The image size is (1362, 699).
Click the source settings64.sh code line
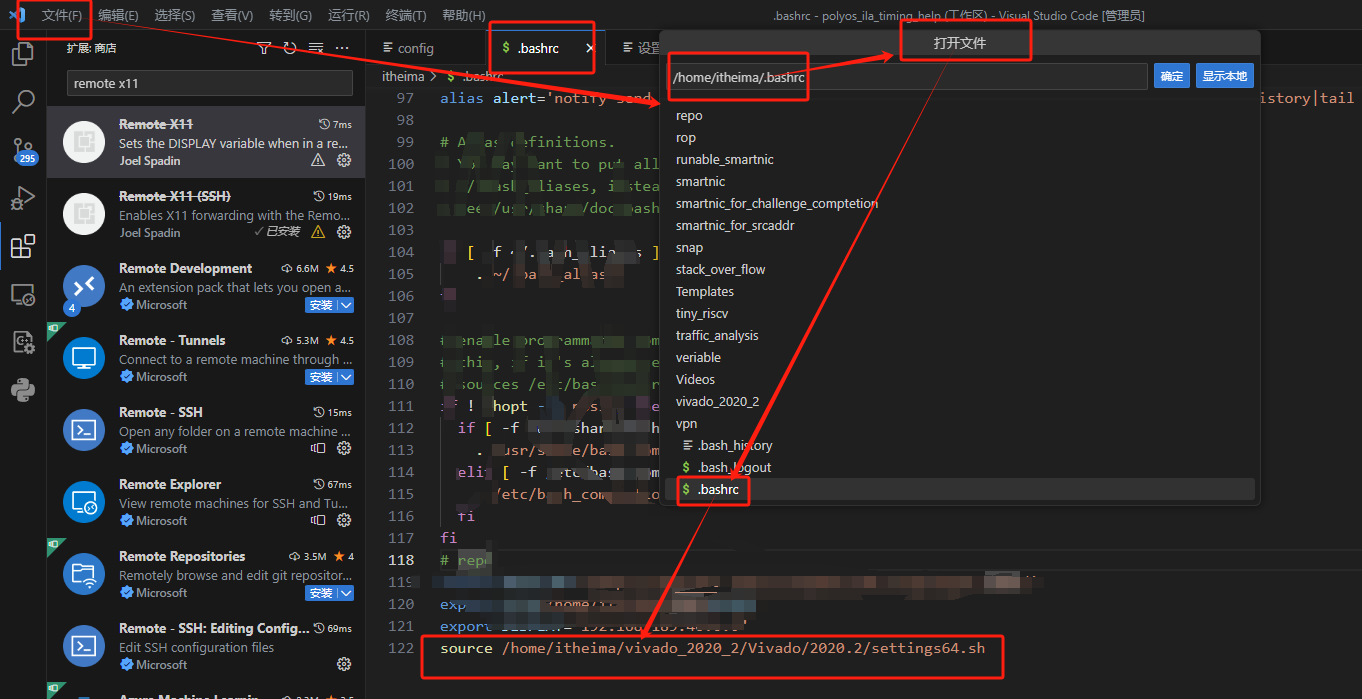tap(712, 648)
